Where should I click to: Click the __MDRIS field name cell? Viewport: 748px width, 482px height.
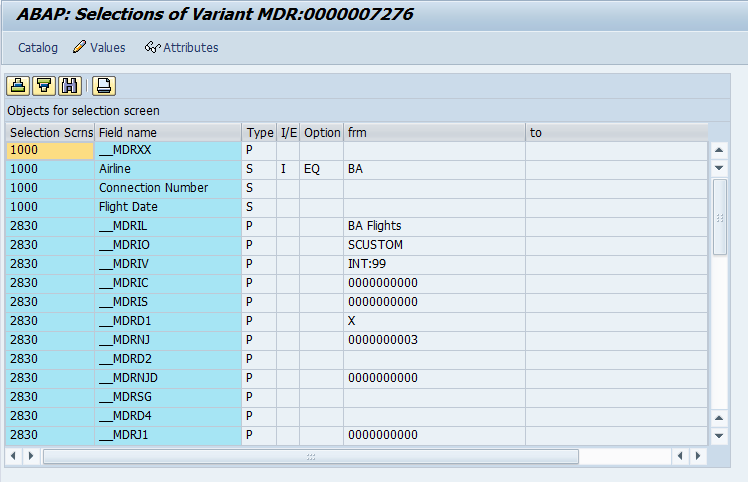click(168, 303)
